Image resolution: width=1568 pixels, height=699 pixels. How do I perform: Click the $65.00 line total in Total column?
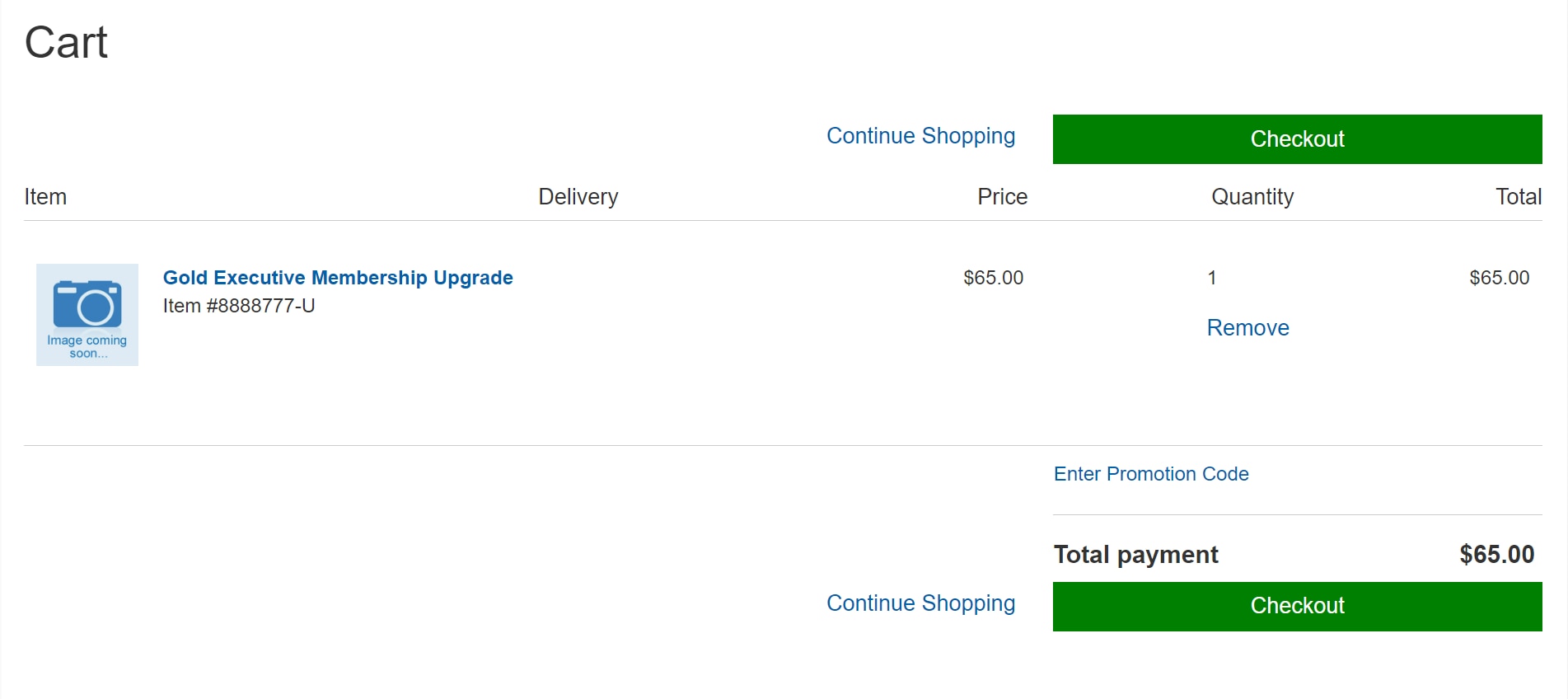click(1499, 278)
